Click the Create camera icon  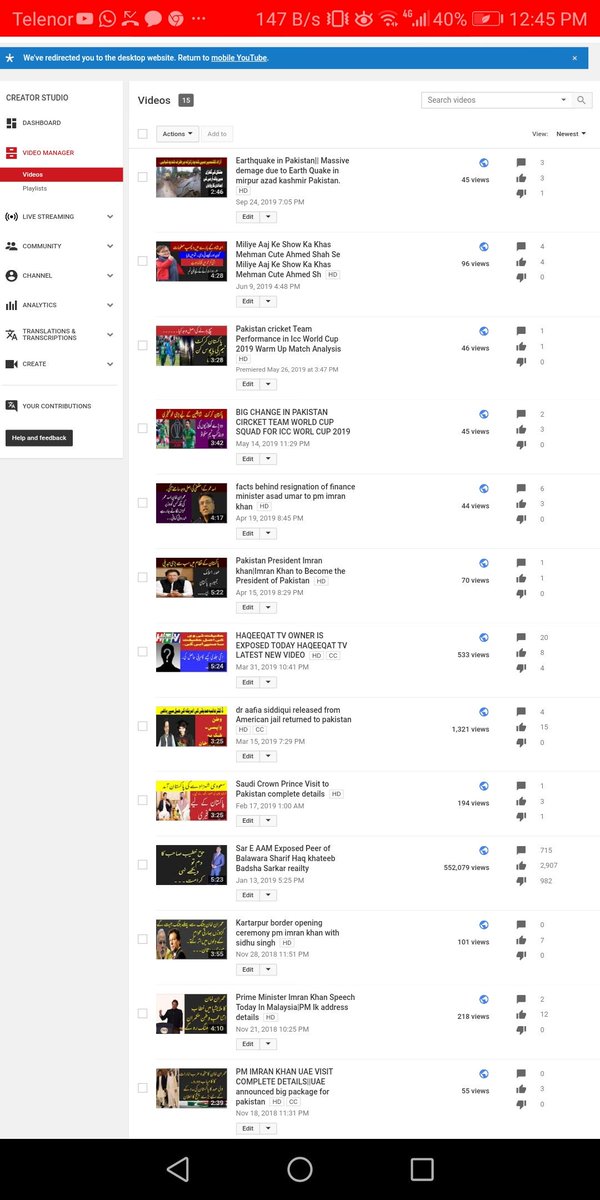12,364
